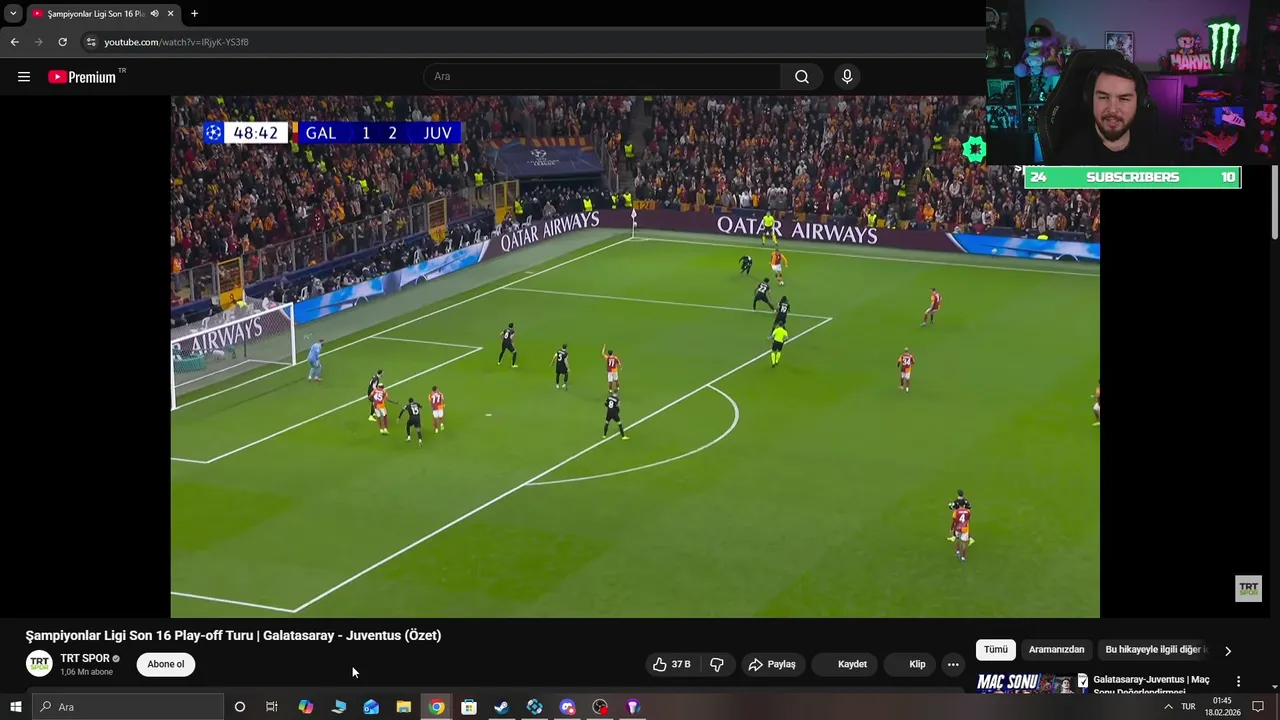The width and height of the screenshot is (1280, 720).
Task: Reload the YouTube page
Action: [x=62, y=42]
